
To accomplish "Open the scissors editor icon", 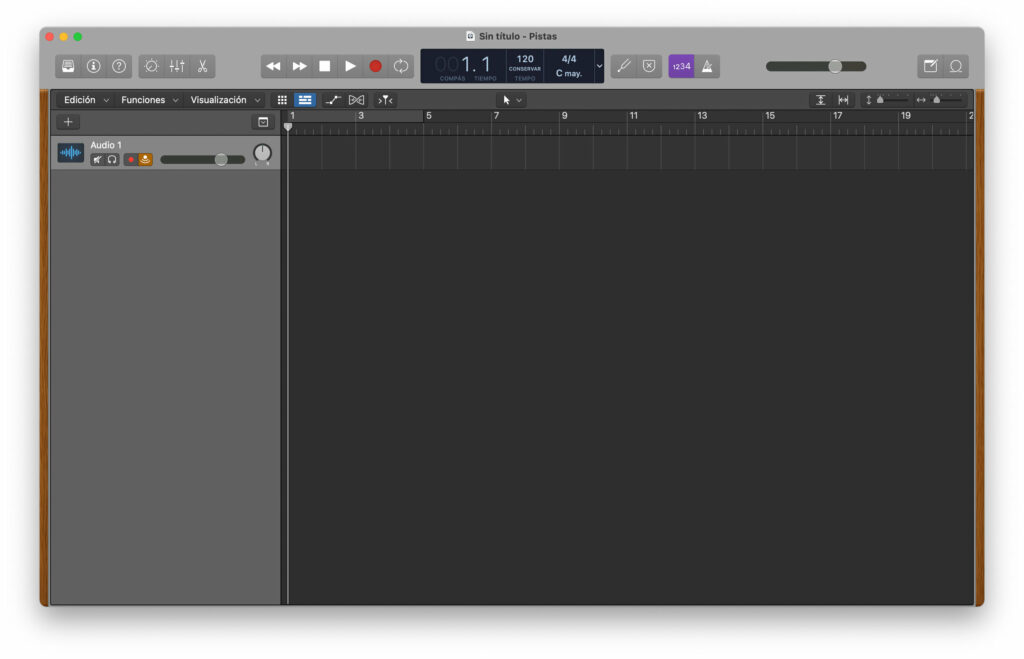I will point(202,66).
